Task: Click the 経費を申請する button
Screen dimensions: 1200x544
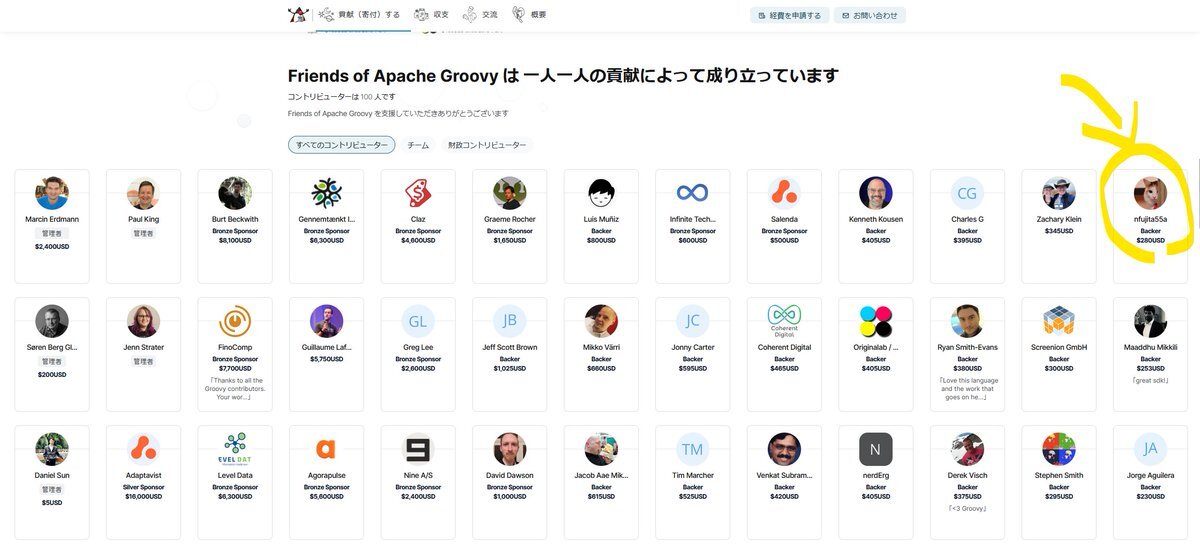Action: tap(789, 16)
